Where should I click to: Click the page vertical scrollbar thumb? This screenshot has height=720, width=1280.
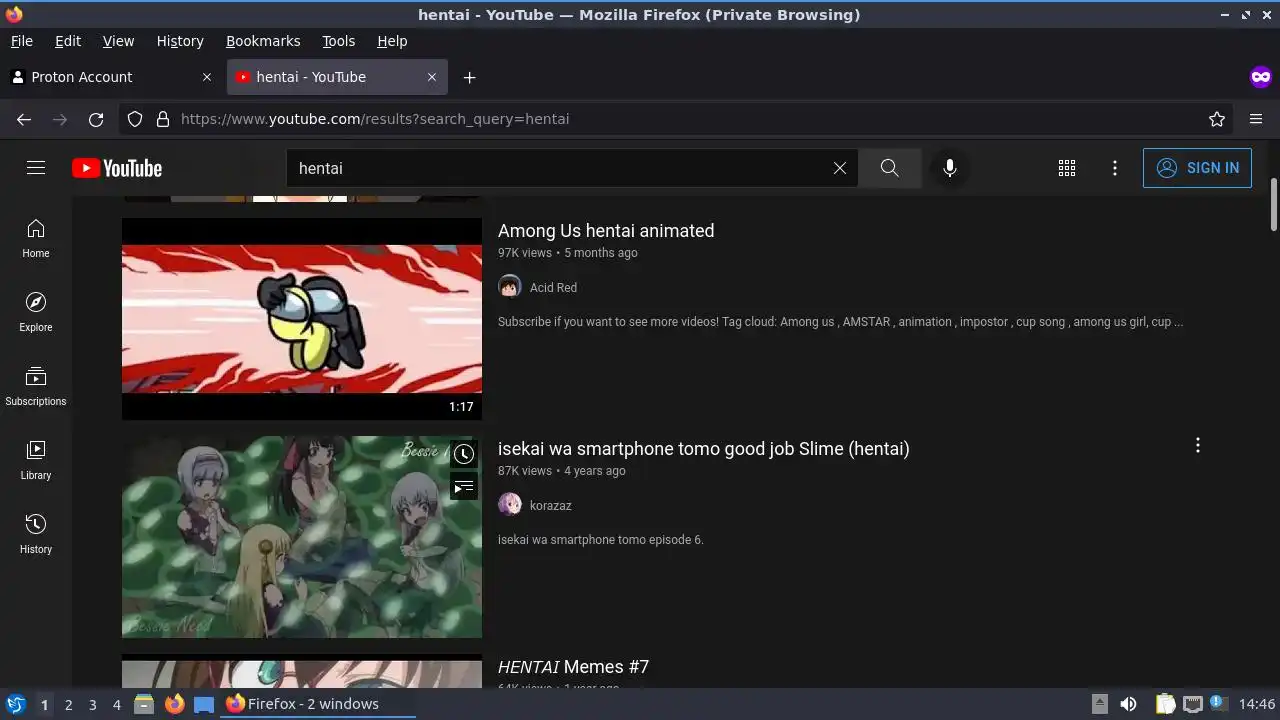(1273, 205)
